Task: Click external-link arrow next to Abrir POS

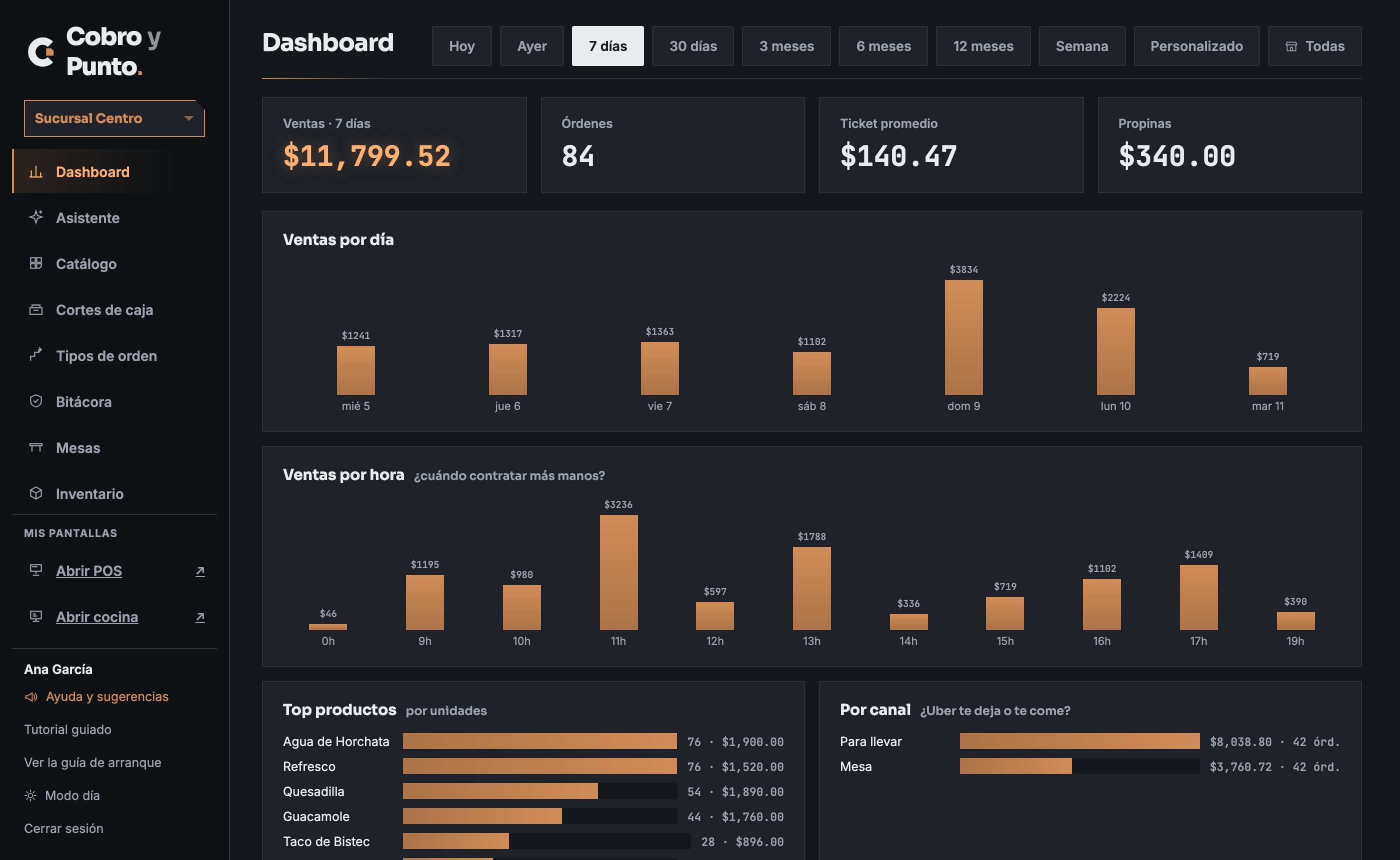Action: point(200,571)
